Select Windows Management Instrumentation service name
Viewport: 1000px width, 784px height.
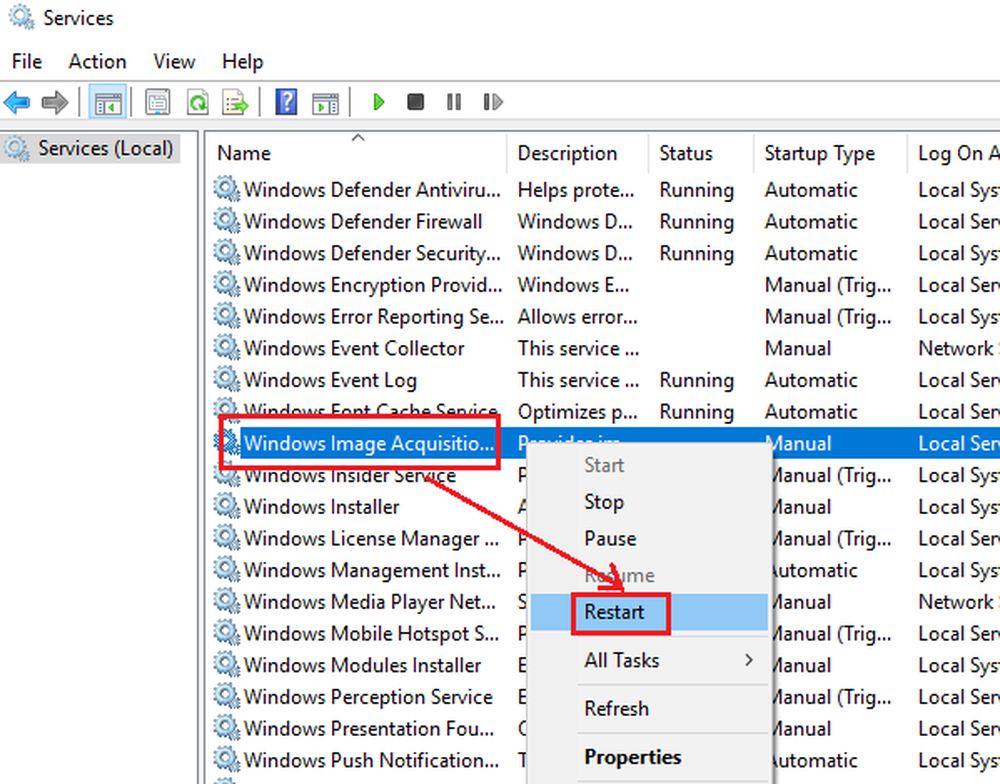[372, 570]
